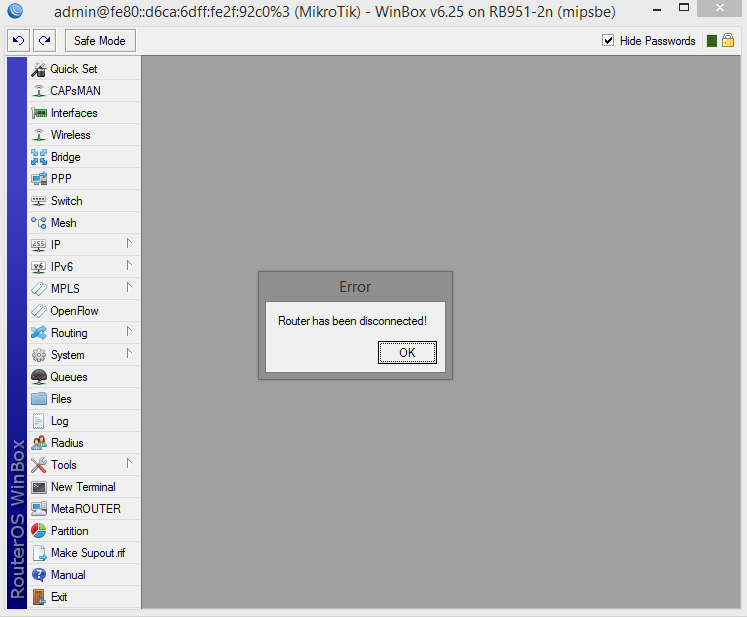Screen dimensions: 747x617
Task: Click the Manual question mark icon
Action: point(39,575)
